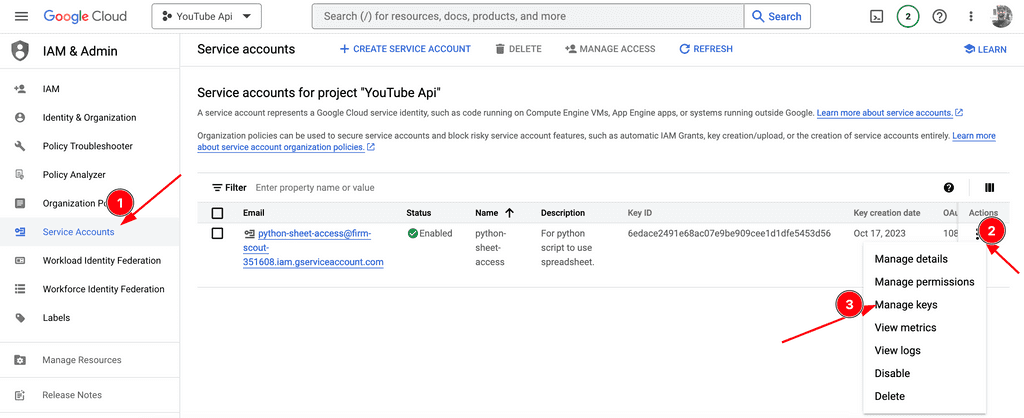Click the Labels tag icon
This screenshot has height=418, width=1024.
point(20,318)
